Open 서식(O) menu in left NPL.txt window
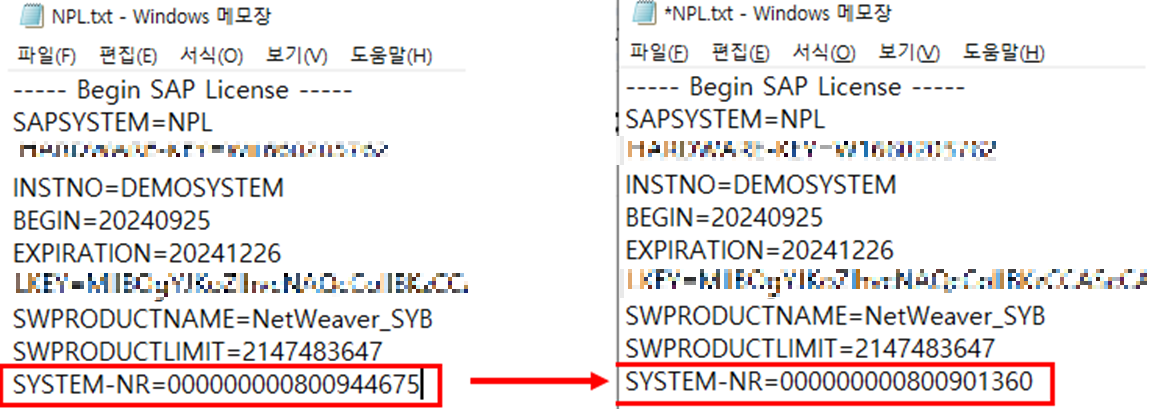The height and width of the screenshot is (409, 1158). 211,55
